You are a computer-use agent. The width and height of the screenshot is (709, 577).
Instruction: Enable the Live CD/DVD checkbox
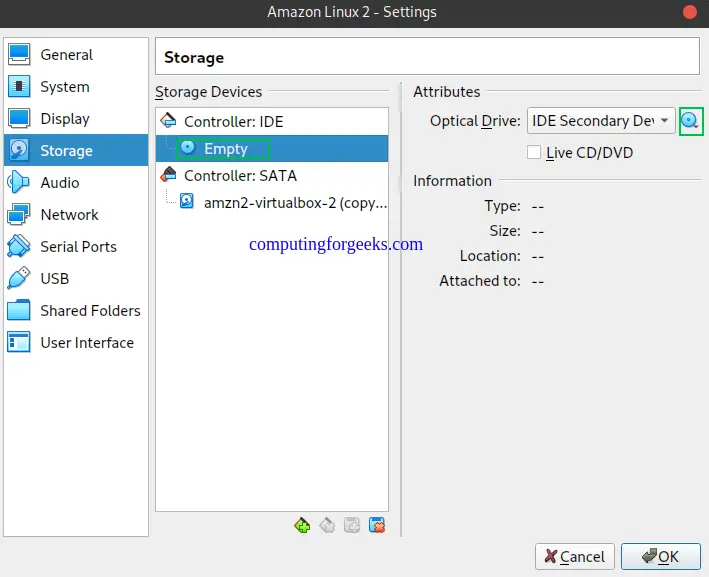pyautogui.click(x=534, y=152)
